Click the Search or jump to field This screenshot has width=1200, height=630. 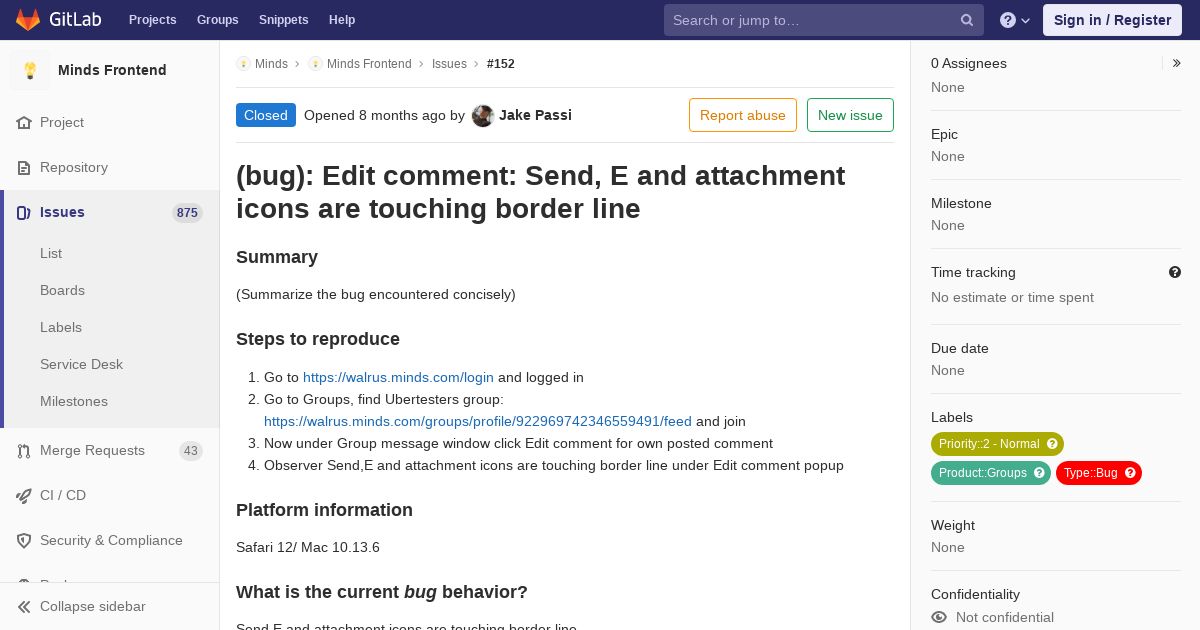(824, 20)
